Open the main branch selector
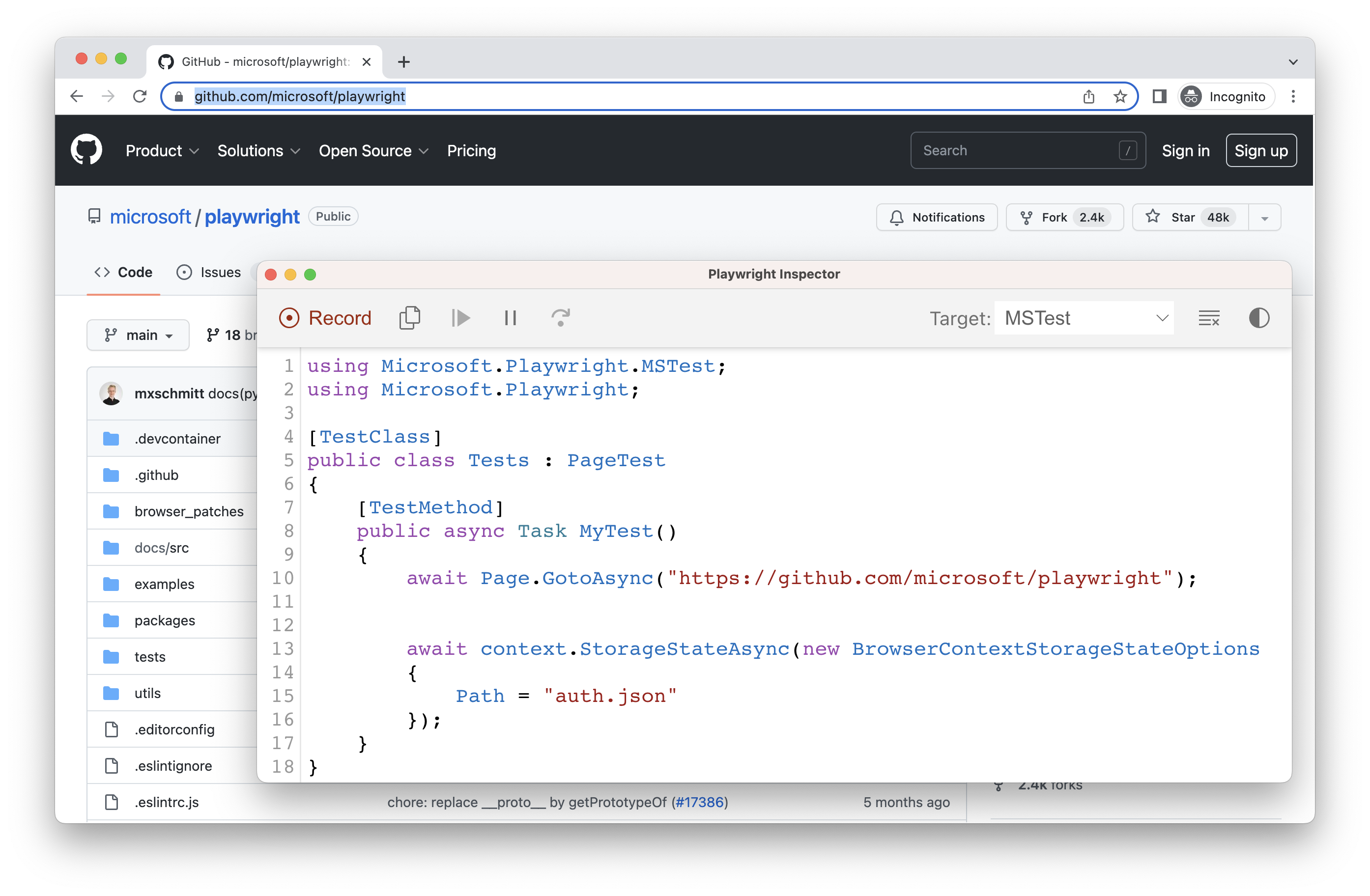 (138, 335)
